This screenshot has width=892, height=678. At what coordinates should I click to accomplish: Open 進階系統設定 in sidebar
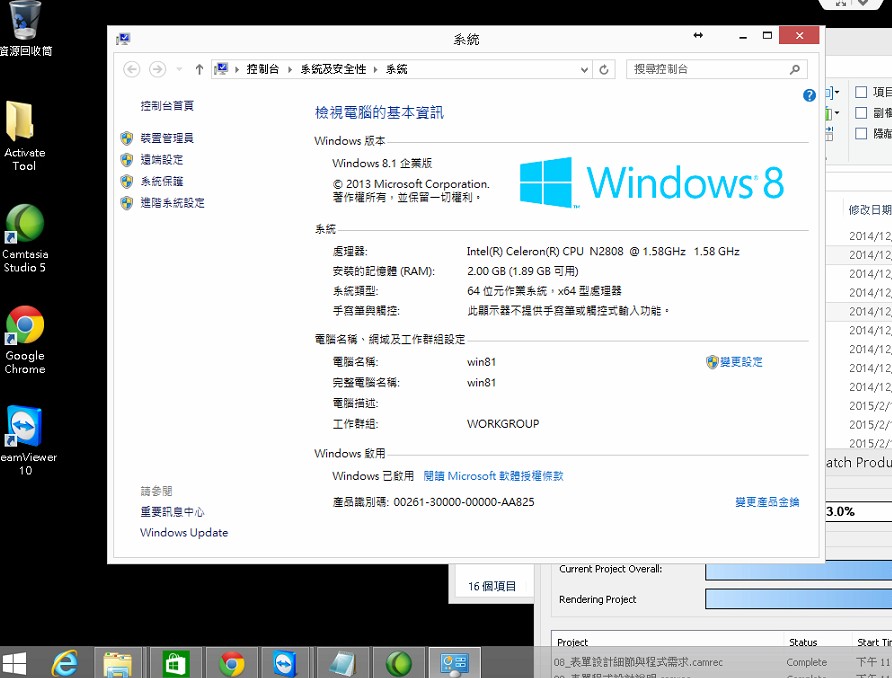tap(172, 203)
